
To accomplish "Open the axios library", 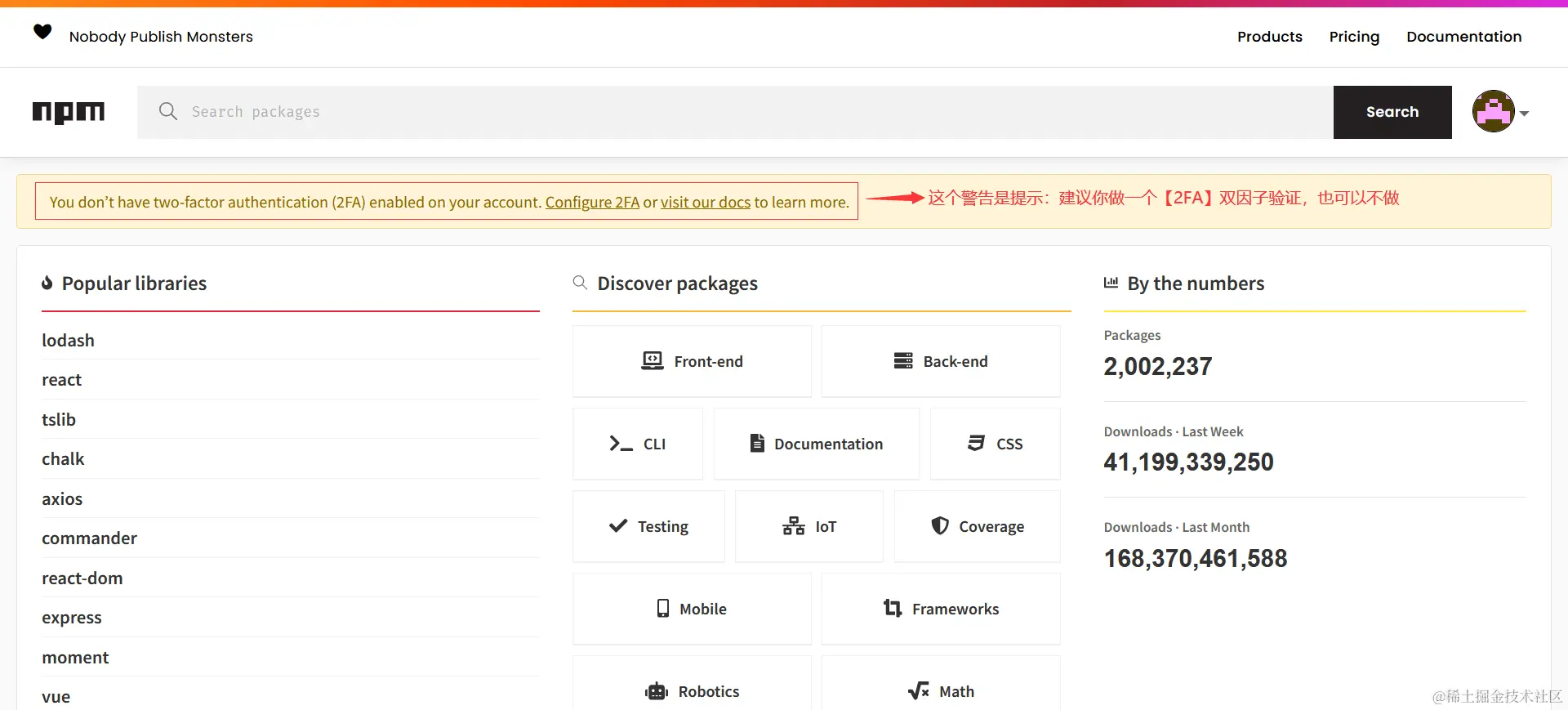I will tap(62, 498).
